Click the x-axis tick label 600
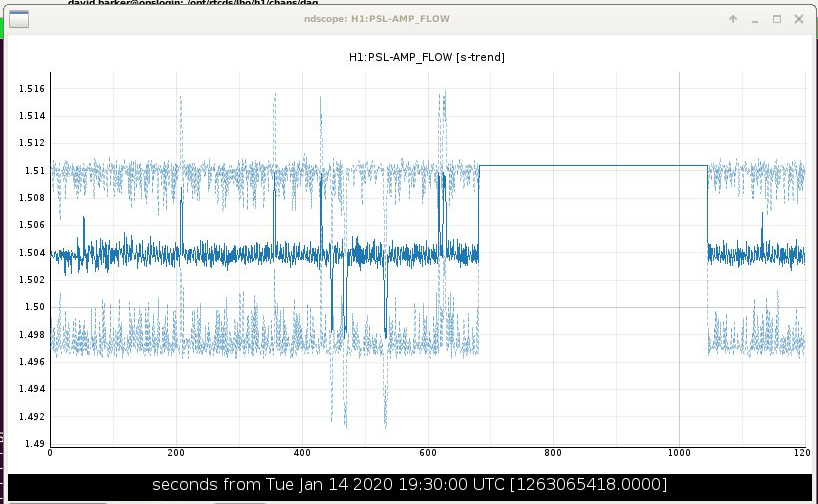 click(x=428, y=453)
